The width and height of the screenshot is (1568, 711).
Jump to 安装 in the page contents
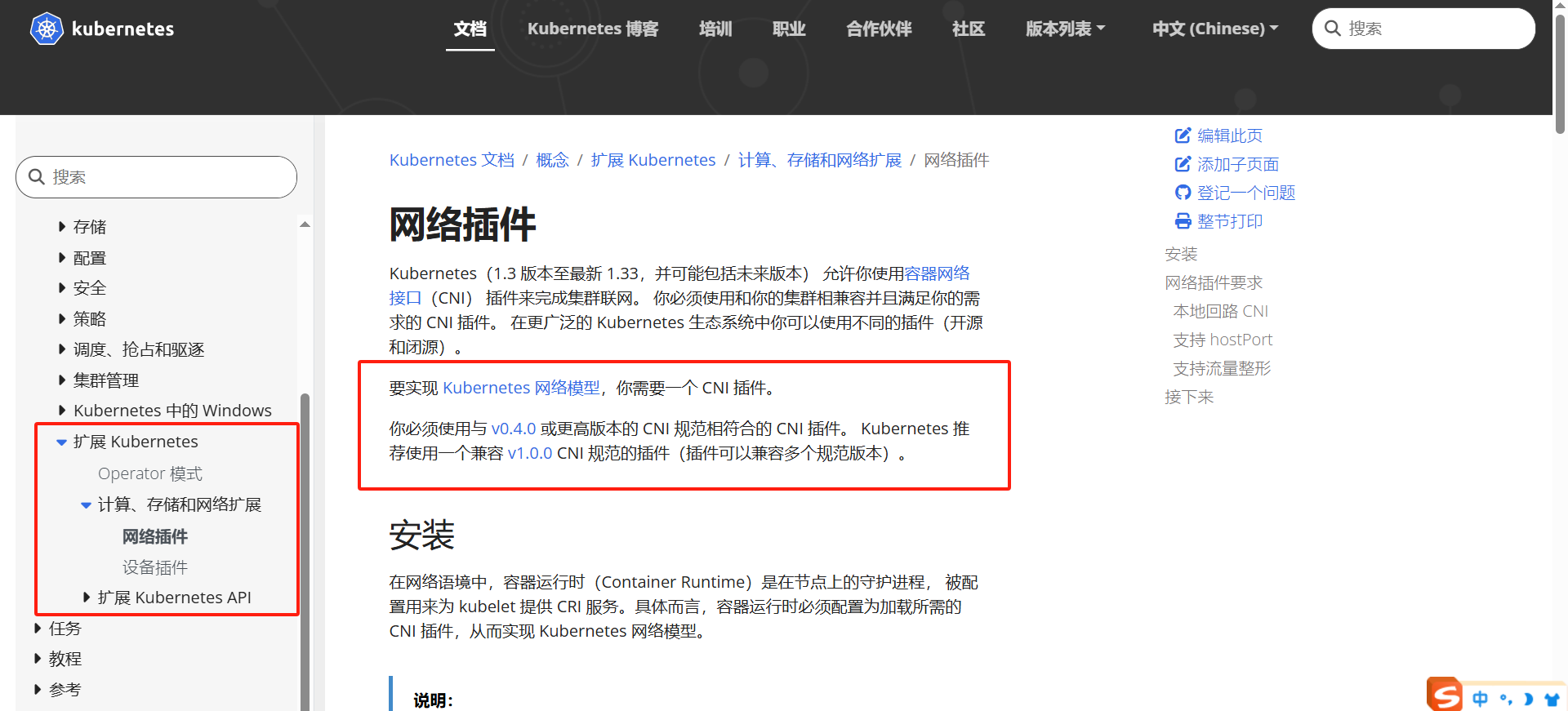point(1181,254)
